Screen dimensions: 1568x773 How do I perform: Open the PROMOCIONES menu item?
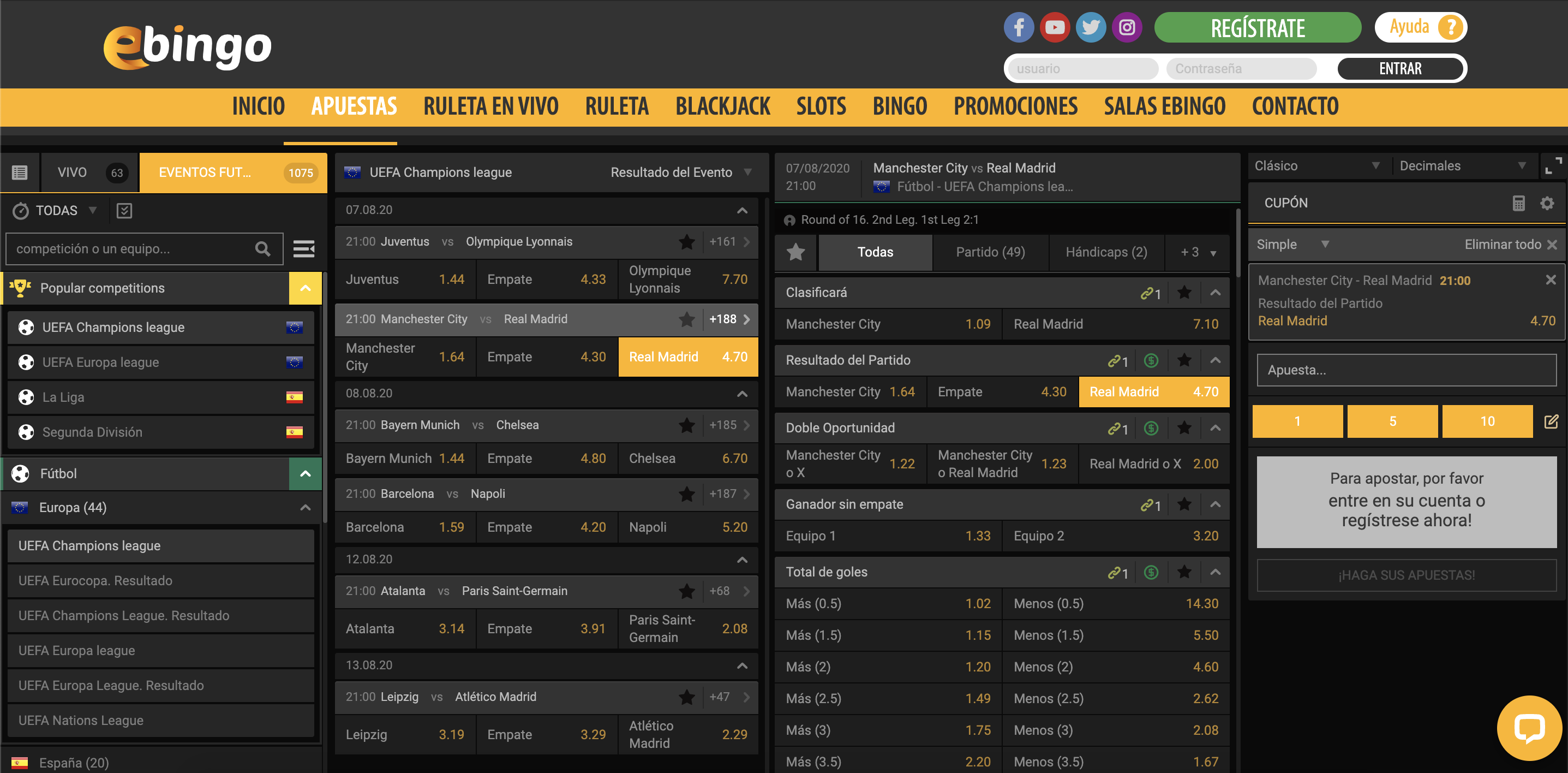(1015, 106)
